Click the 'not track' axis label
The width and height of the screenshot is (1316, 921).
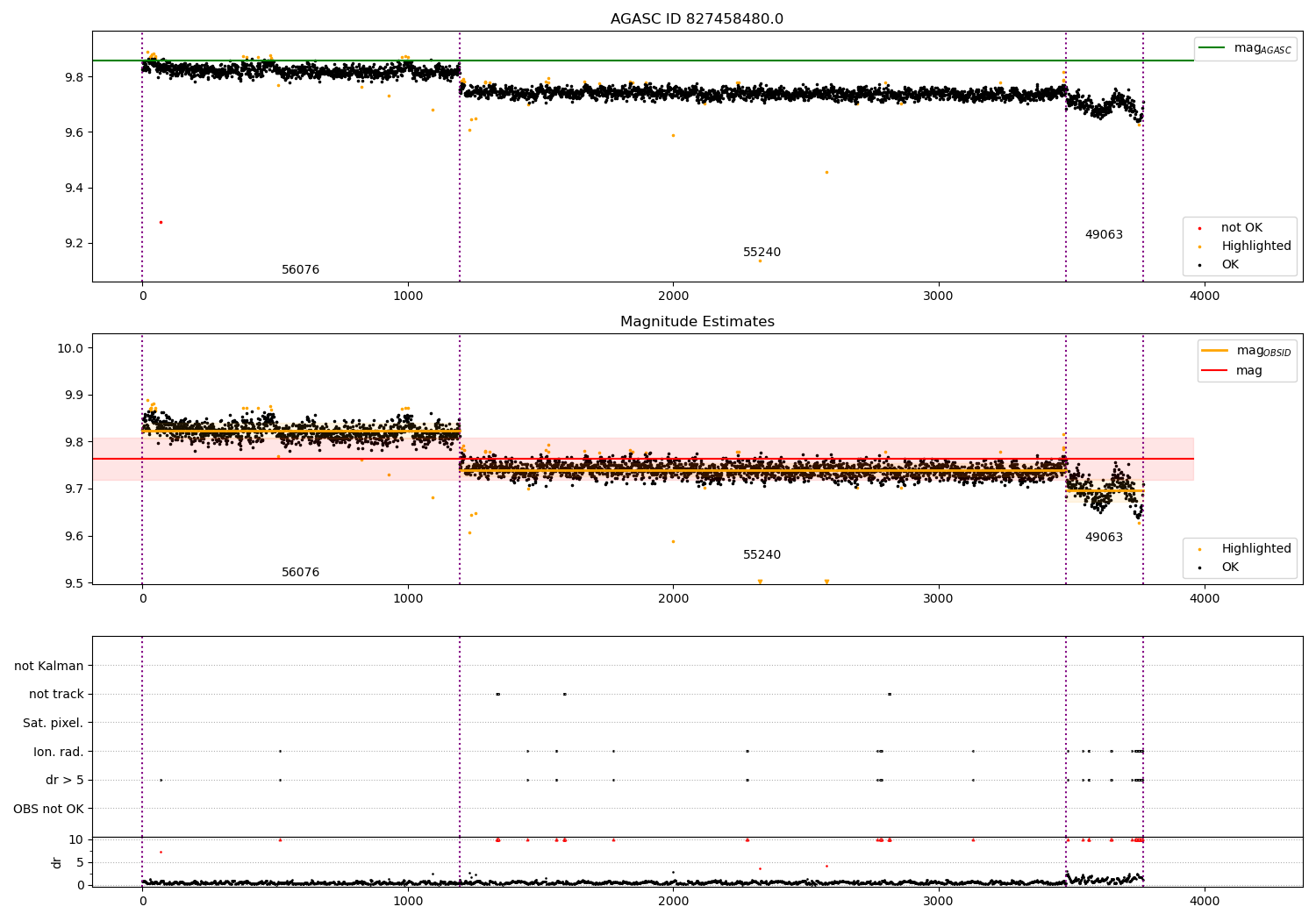tap(56, 695)
